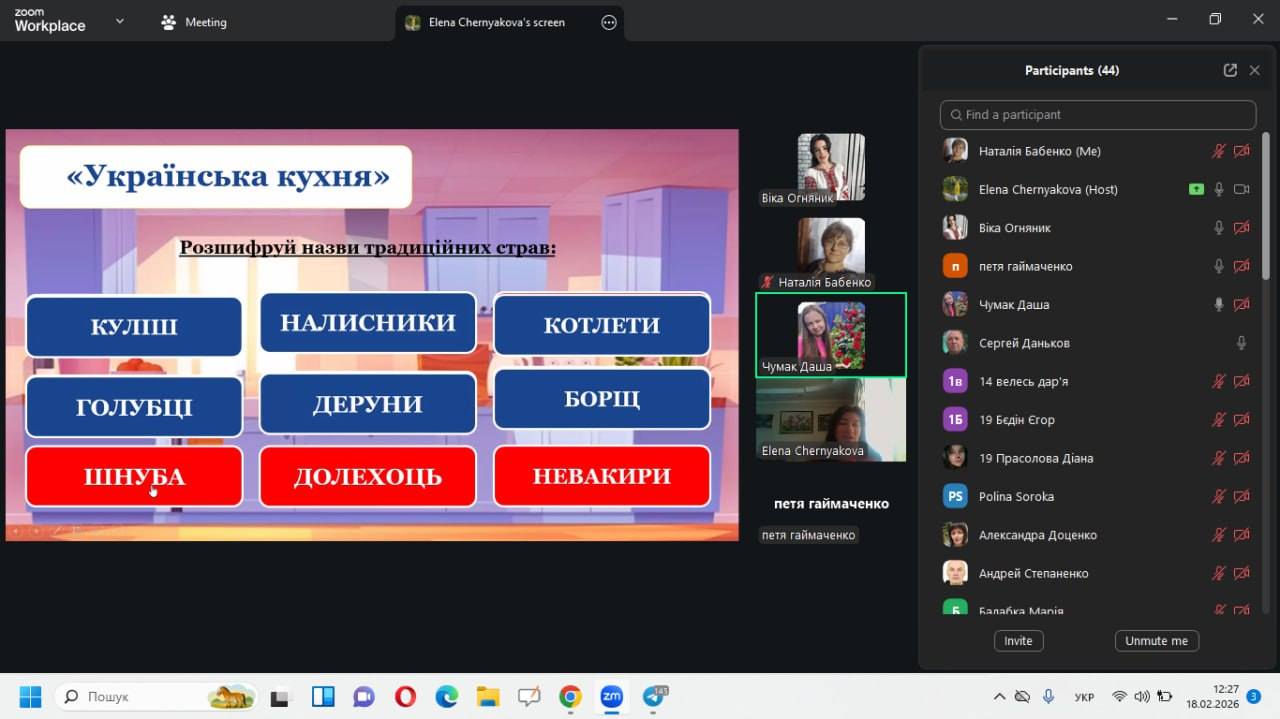Click the microphone icon for Віка Огняник
Screen dimensions: 1280x719
[1218, 228]
